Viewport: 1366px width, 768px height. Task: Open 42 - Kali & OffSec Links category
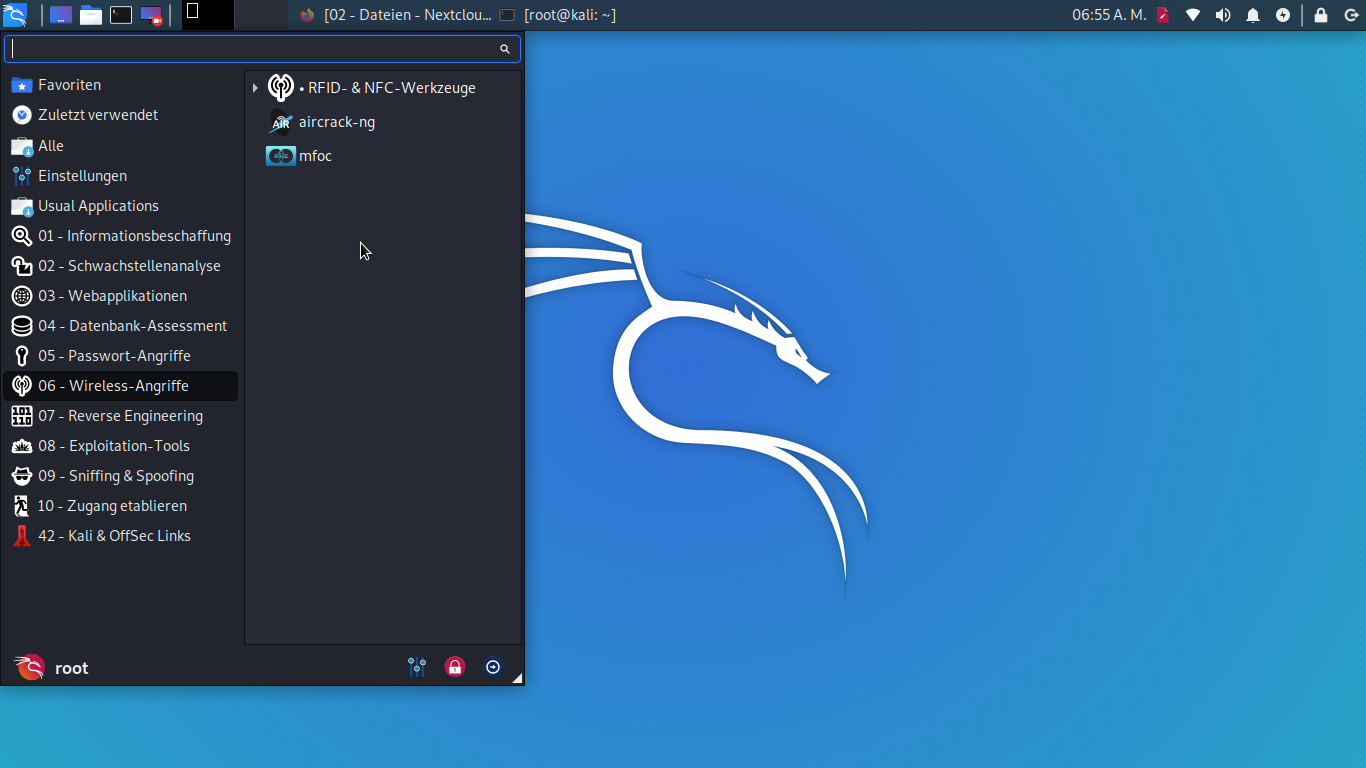(121, 536)
